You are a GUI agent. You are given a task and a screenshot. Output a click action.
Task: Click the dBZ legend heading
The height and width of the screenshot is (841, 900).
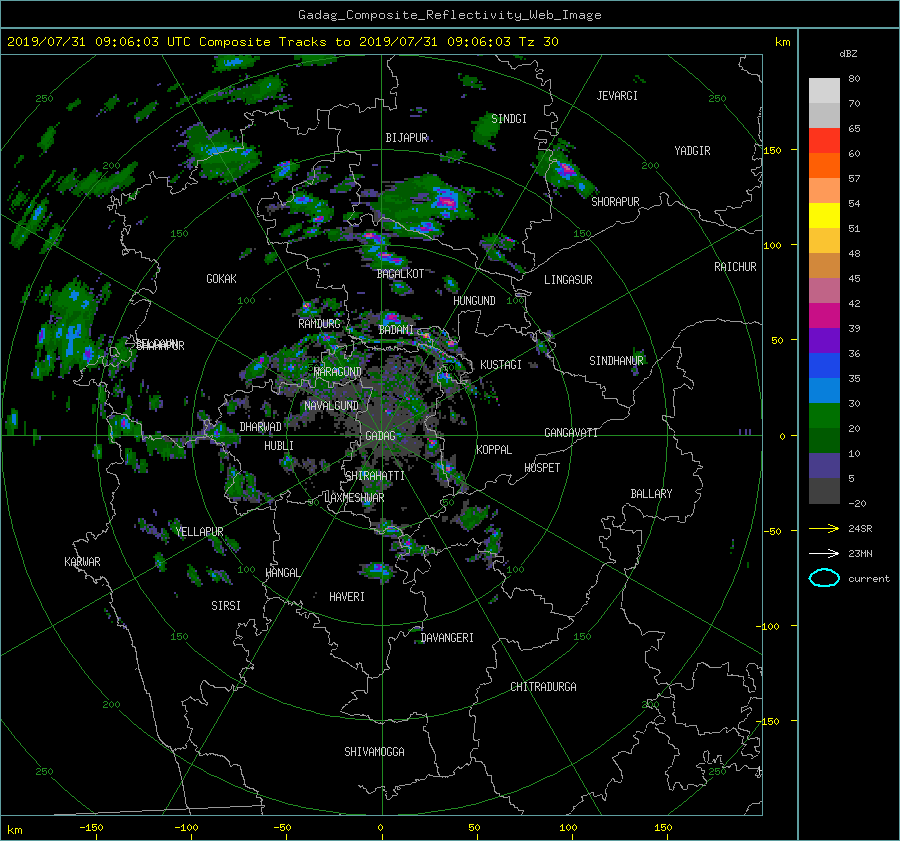click(x=848, y=54)
